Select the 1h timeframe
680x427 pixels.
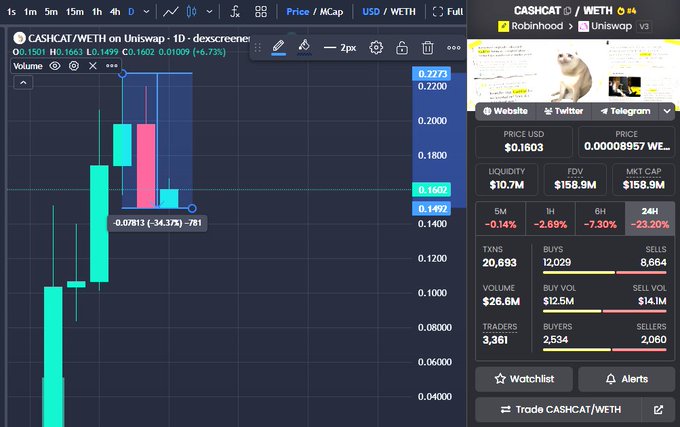coord(97,12)
